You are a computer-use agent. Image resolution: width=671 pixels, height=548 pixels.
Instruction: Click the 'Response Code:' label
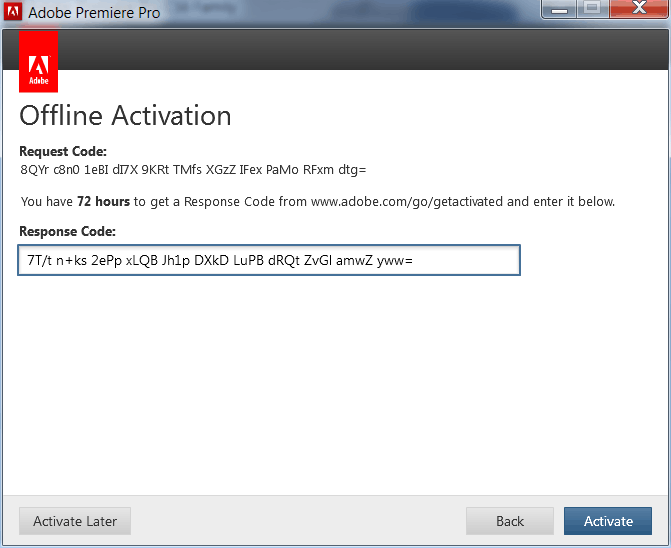(68, 231)
